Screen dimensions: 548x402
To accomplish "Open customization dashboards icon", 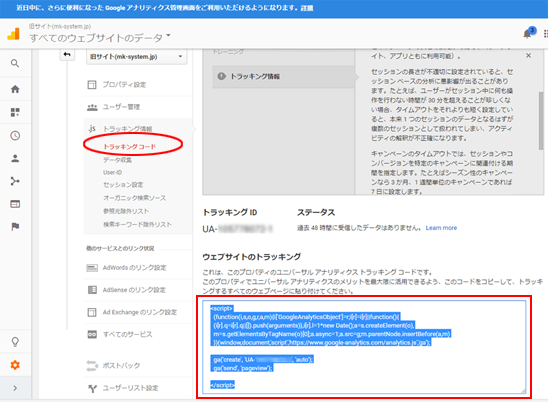I will pos(15,112).
